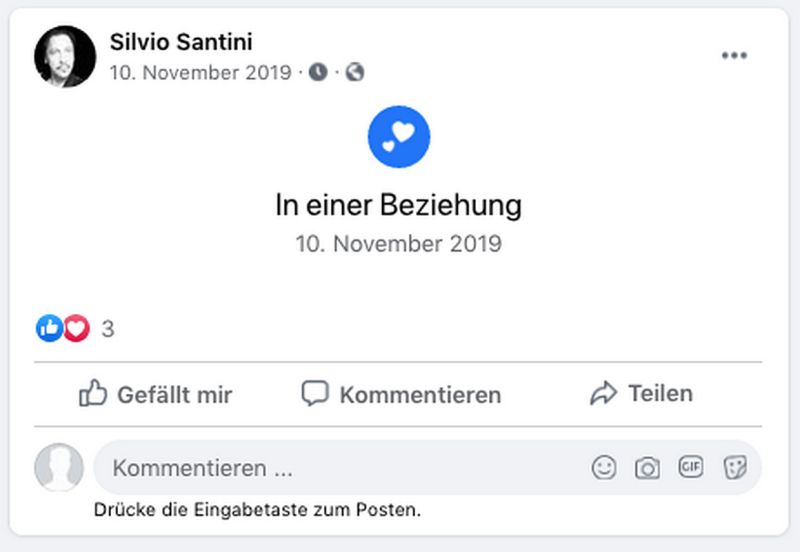Image resolution: width=800 pixels, height=552 pixels.
Task: Open the emoji picker smiley icon
Action: coord(604,467)
